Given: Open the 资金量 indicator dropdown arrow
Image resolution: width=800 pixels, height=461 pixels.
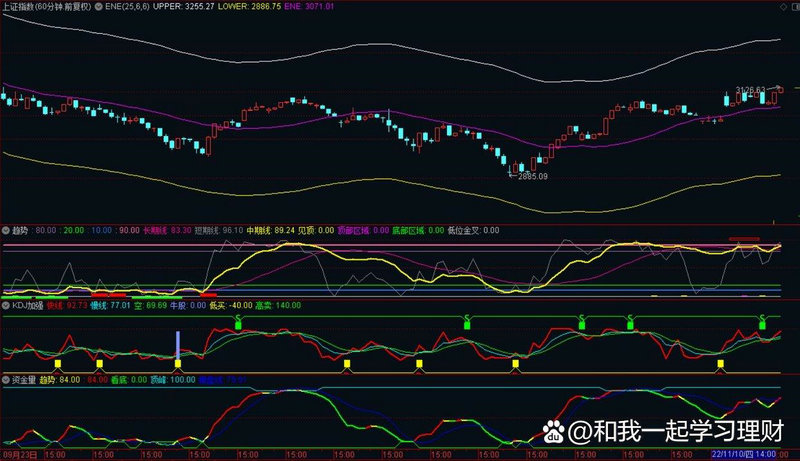Looking at the screenshot, I should pyautogui.click(x=6, y=380).
